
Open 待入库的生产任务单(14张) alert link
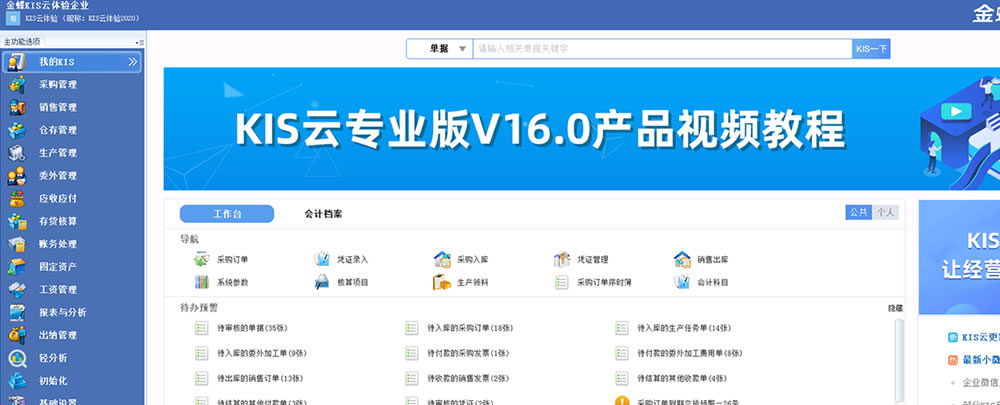pos(684,328)
